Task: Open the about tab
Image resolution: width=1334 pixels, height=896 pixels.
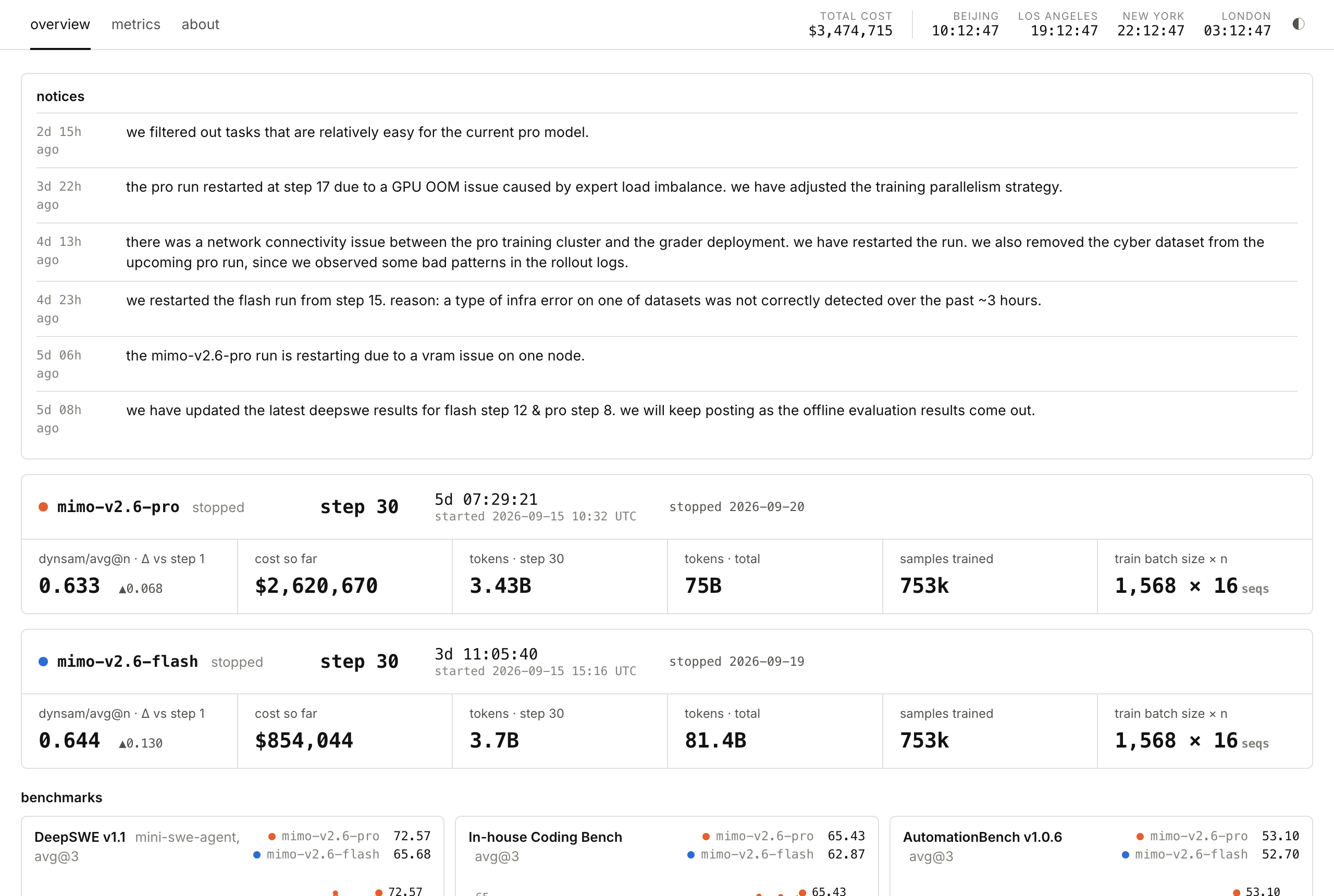Action: click(200, 24)
